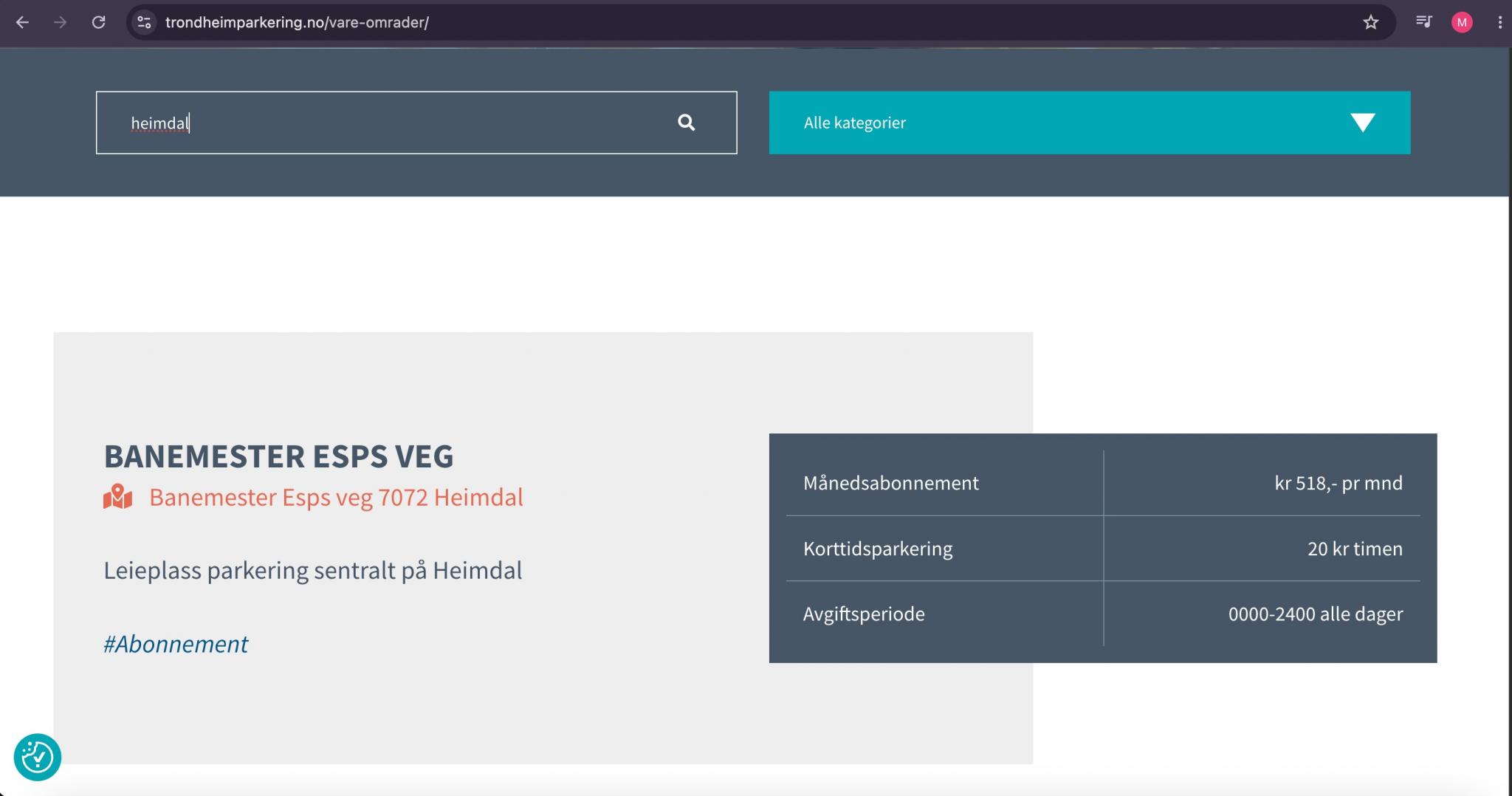This screenshot has width=1512, height=796.
Task: Click the address bar URL trondheimparkering.no
Action: [x=297, y=22]
